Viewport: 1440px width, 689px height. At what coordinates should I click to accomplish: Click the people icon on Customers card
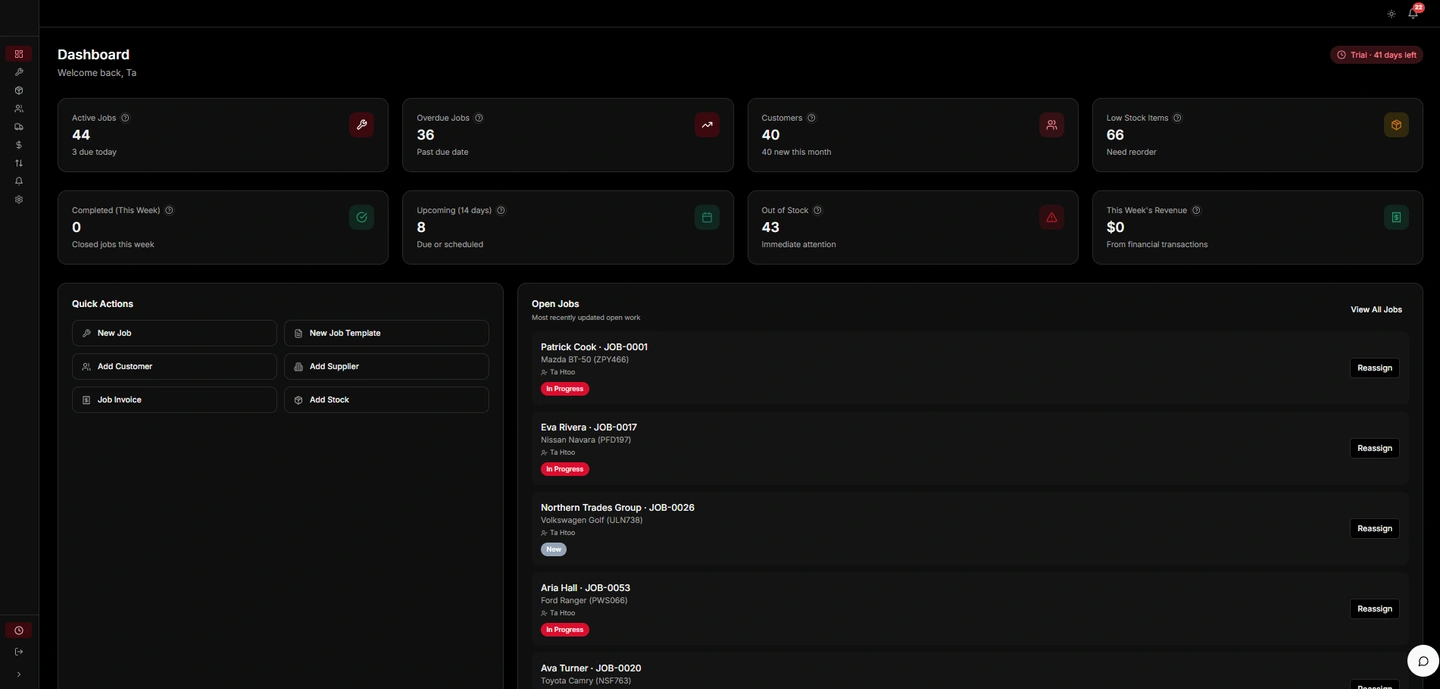(x=1052, y=125)
